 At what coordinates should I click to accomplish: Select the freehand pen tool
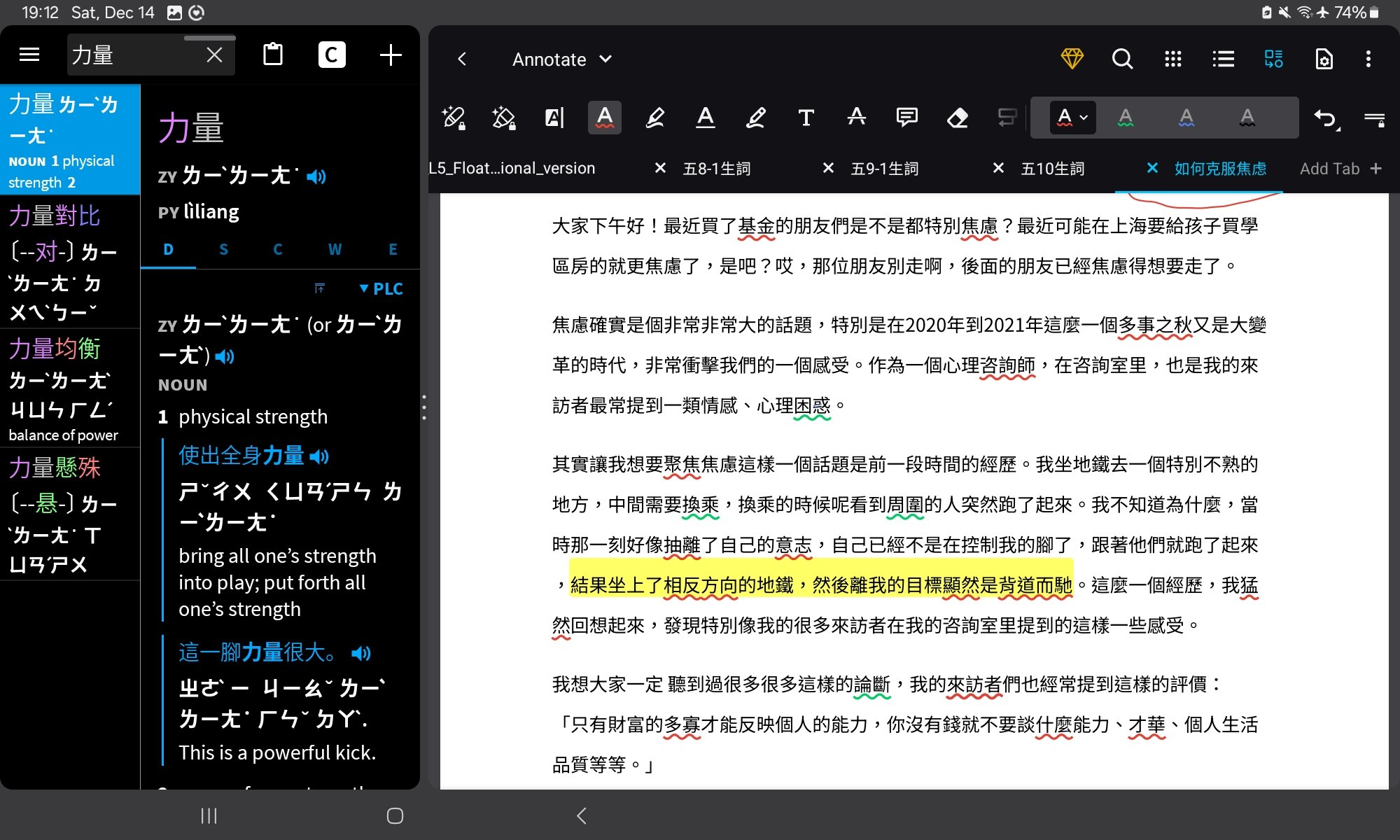point(756,118)
